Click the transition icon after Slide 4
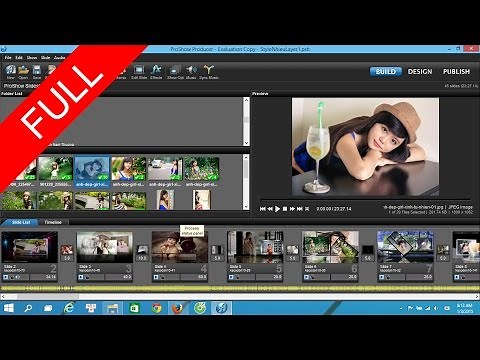Screen dimensions: 480x360 tap(217, 250)
